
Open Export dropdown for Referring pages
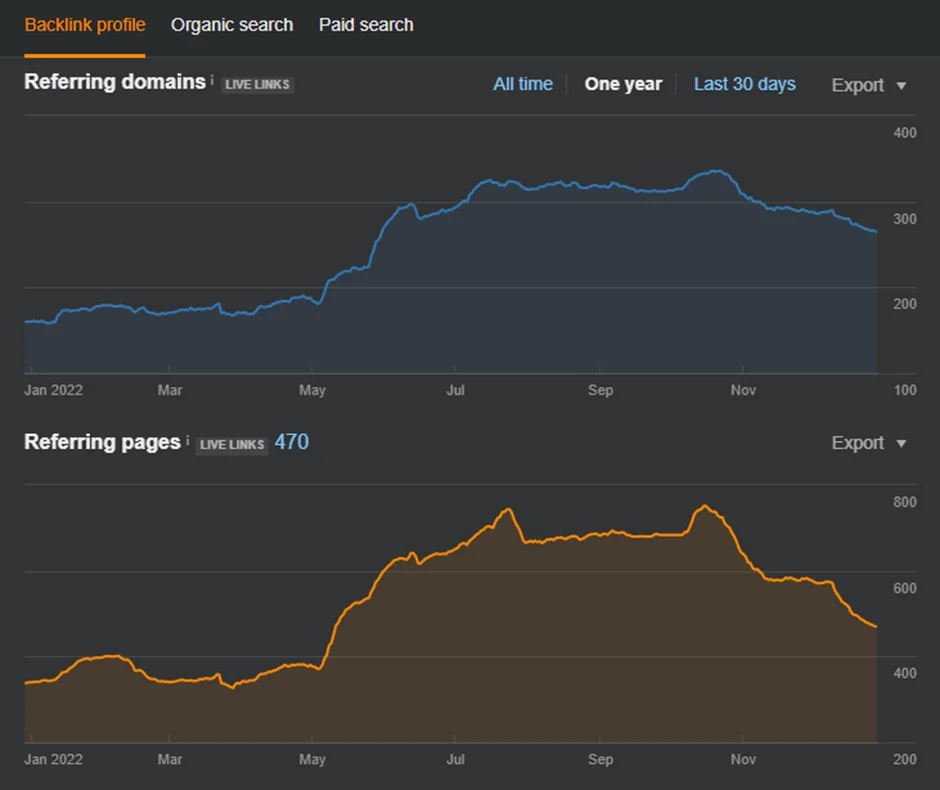pos(869,443)
